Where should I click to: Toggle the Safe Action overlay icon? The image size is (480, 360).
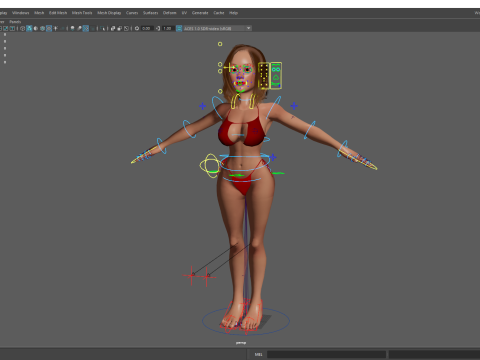pos(6,28)
